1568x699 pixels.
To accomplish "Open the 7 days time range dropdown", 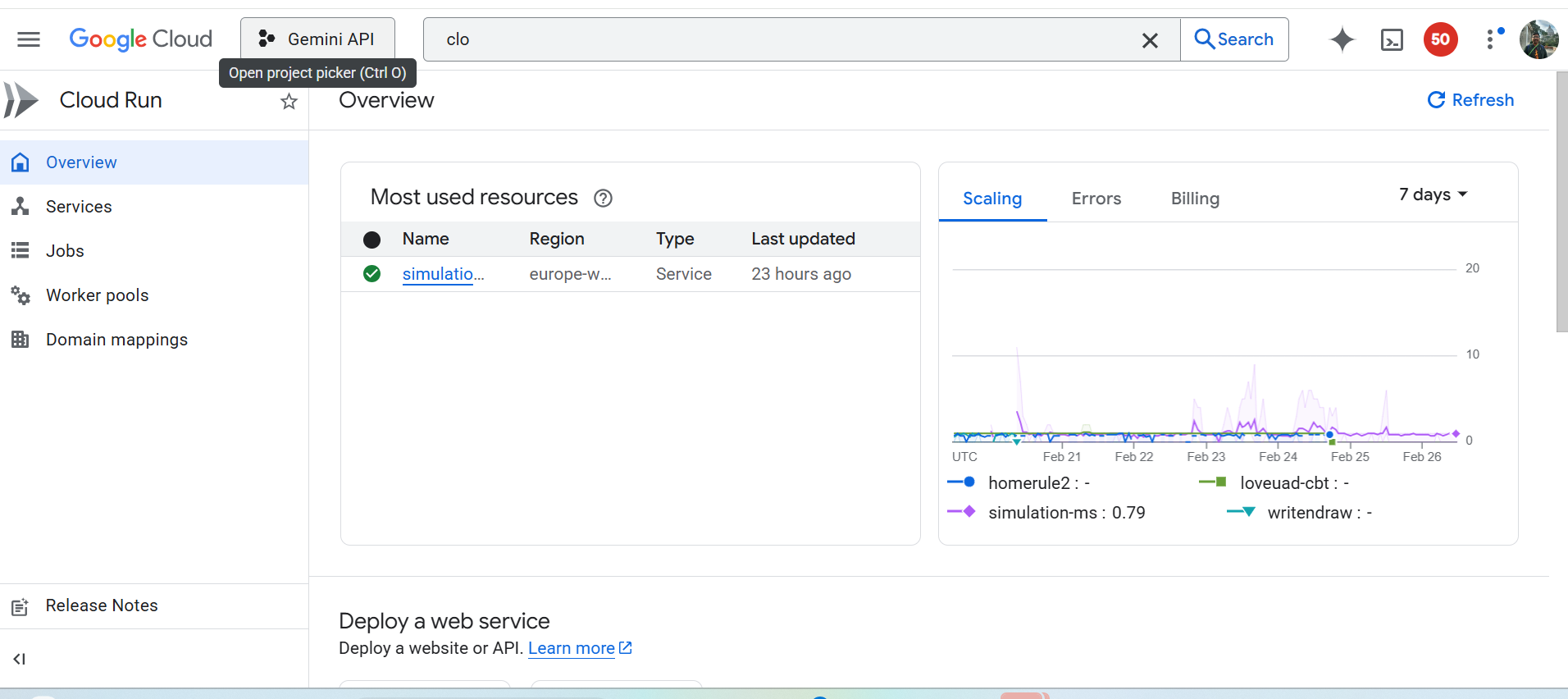I will tap(1433, 194).
